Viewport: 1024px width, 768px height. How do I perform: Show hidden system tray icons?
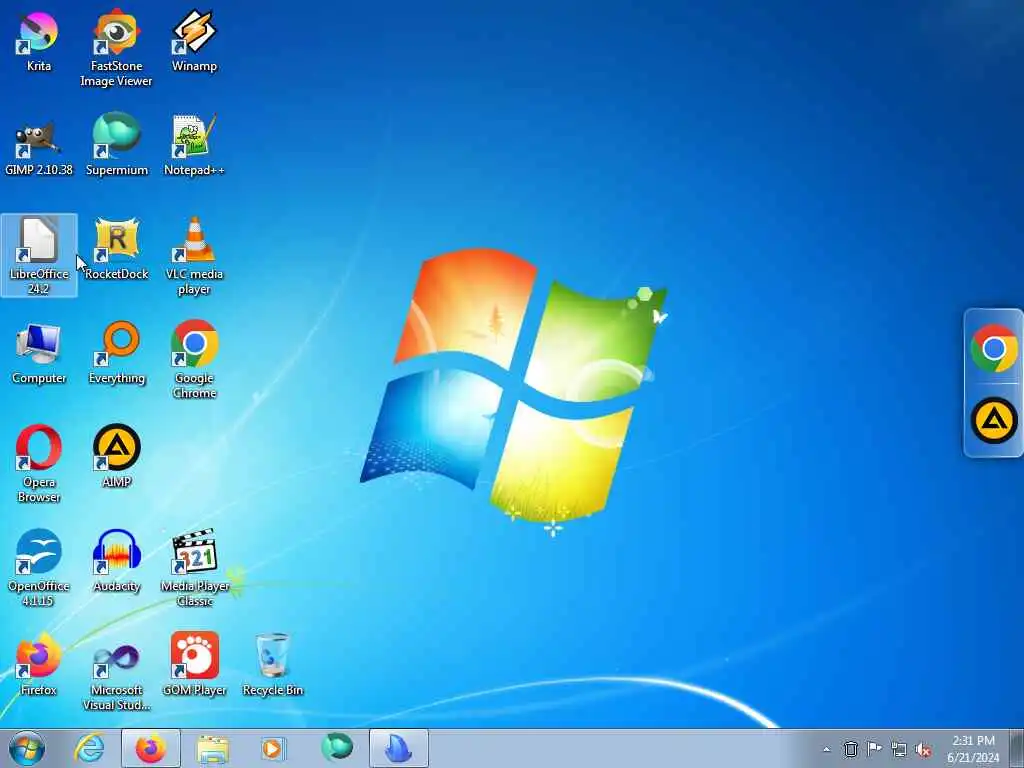(826, 749)
